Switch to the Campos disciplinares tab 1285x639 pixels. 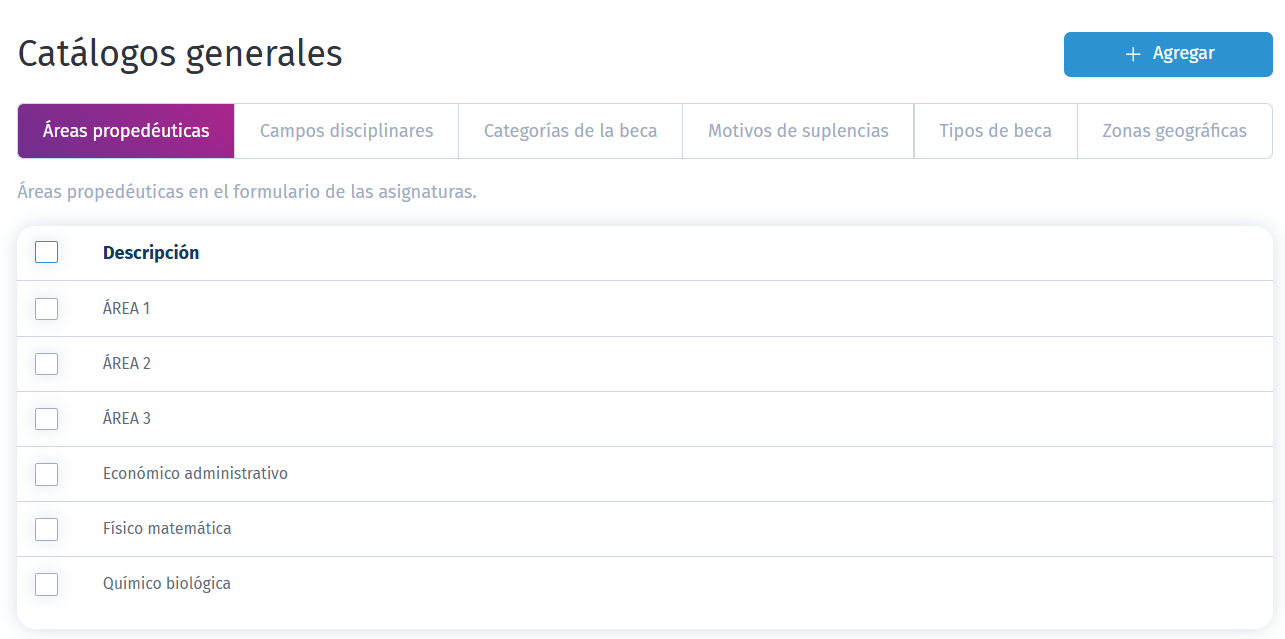tap(346, 130)
